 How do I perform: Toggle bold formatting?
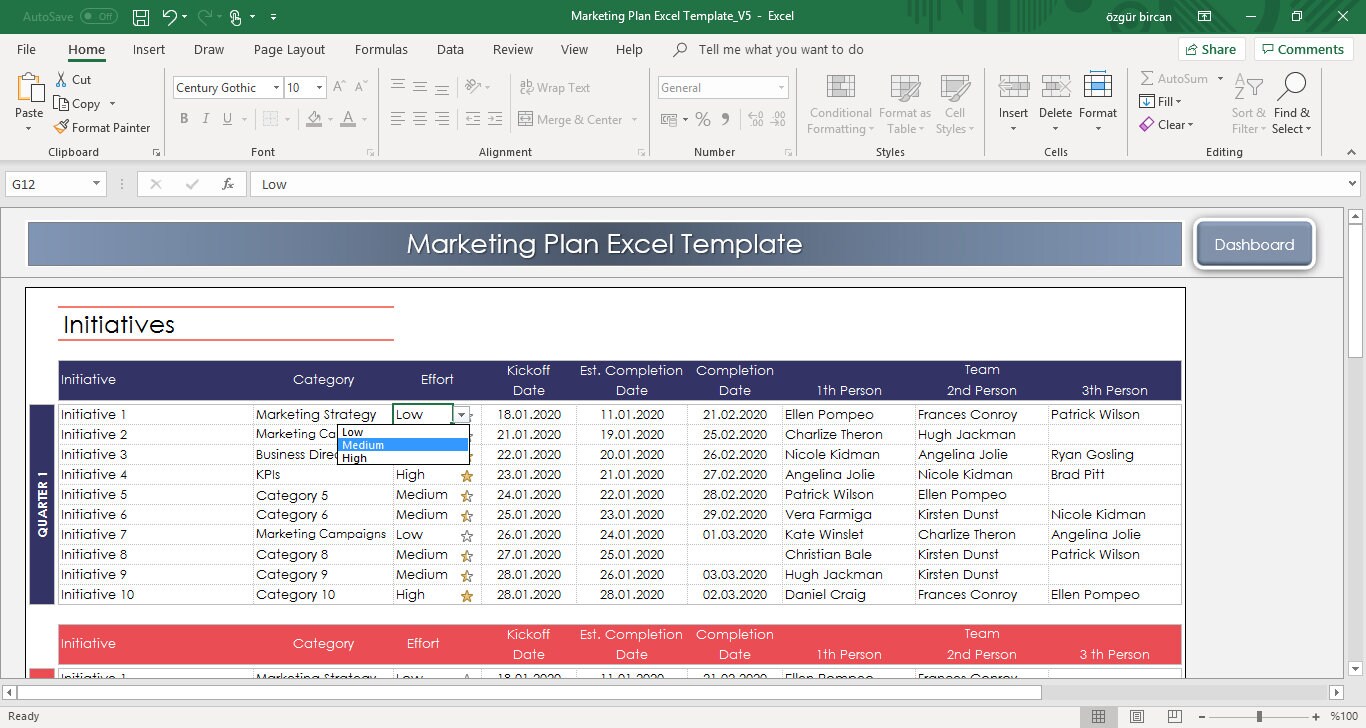click(x=184, y=118)
